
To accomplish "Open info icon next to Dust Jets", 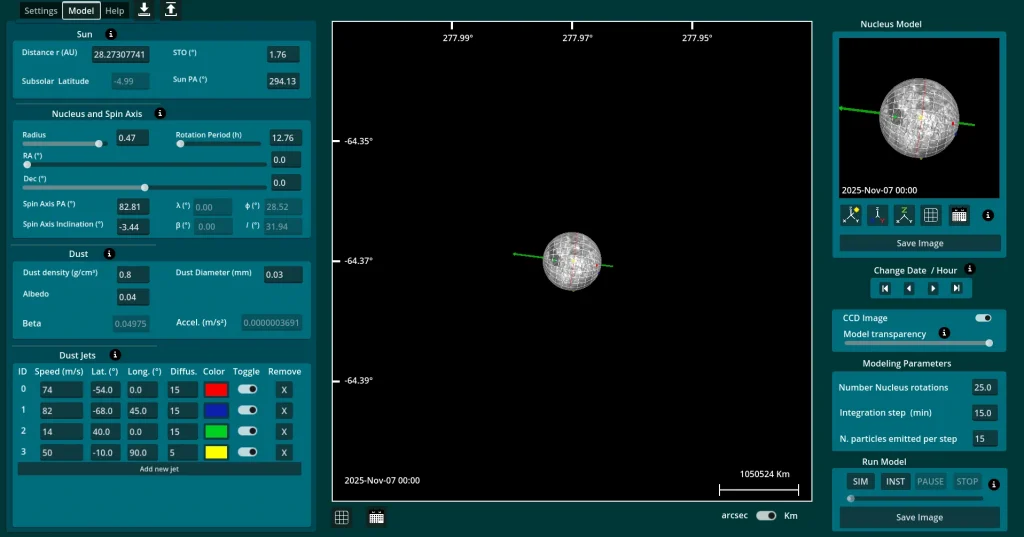I will coord(115,355).
